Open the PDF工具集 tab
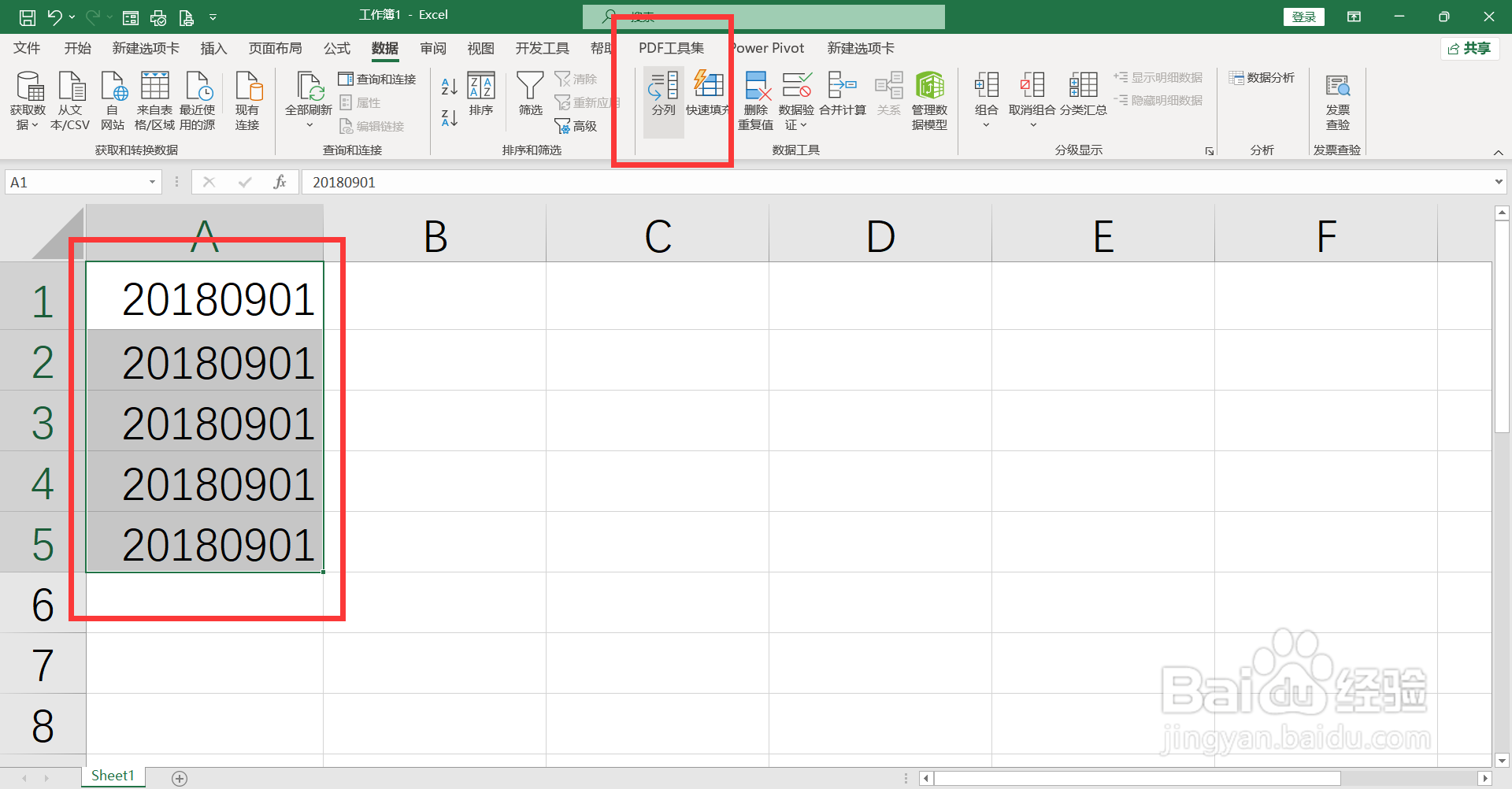The image size is (1512, 789). click(671, 49)
